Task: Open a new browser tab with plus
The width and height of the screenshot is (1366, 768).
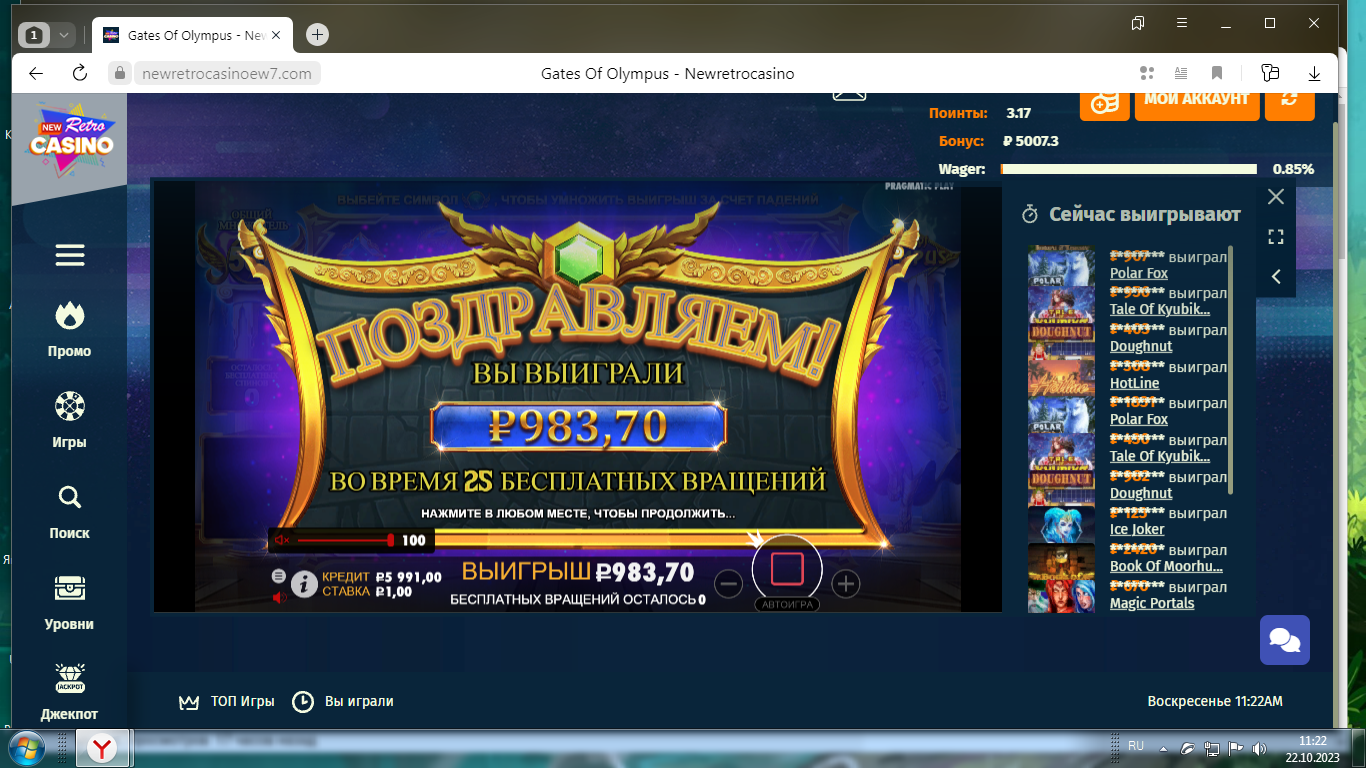Action: (x=317, y=34)
